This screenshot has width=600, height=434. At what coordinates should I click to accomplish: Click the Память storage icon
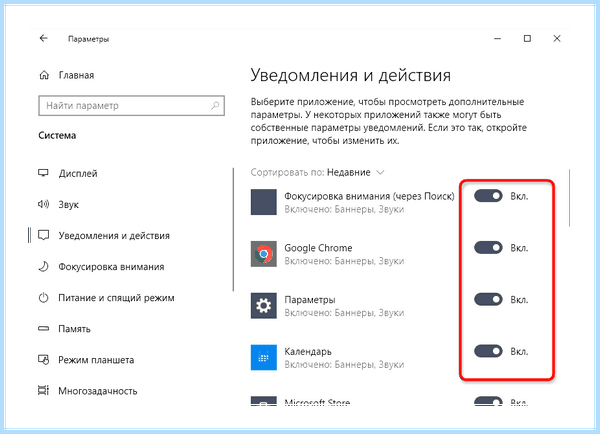coord(44,329)
